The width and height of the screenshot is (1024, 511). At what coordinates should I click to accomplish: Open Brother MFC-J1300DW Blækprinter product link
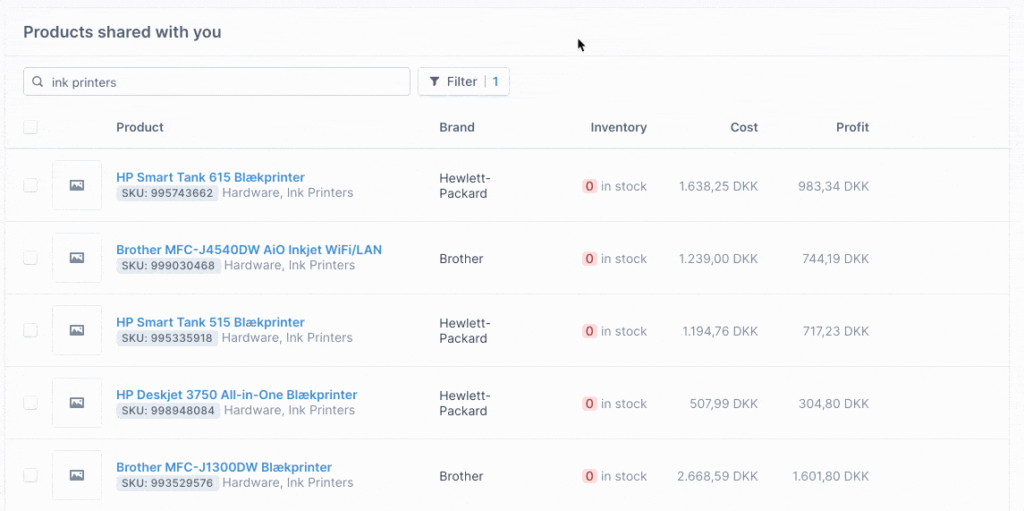[224, 467]
